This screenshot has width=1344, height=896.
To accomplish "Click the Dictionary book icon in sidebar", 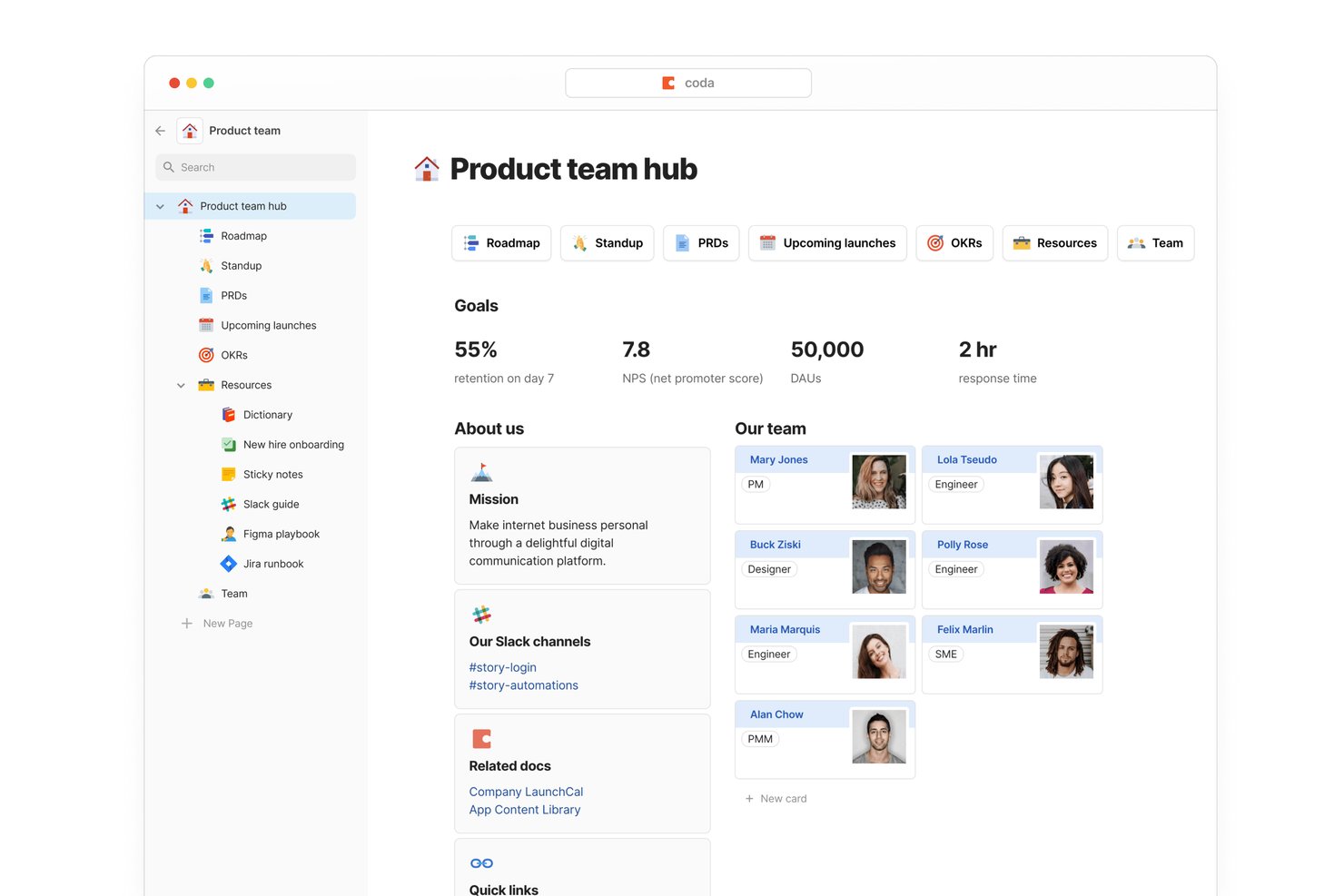I will [x=229, y=415].
